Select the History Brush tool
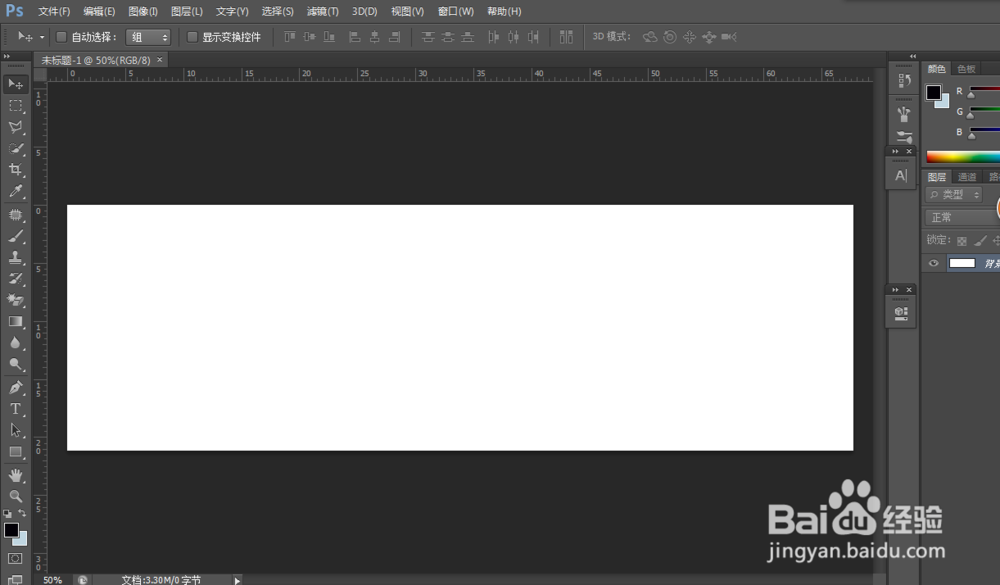 [15, 279]
